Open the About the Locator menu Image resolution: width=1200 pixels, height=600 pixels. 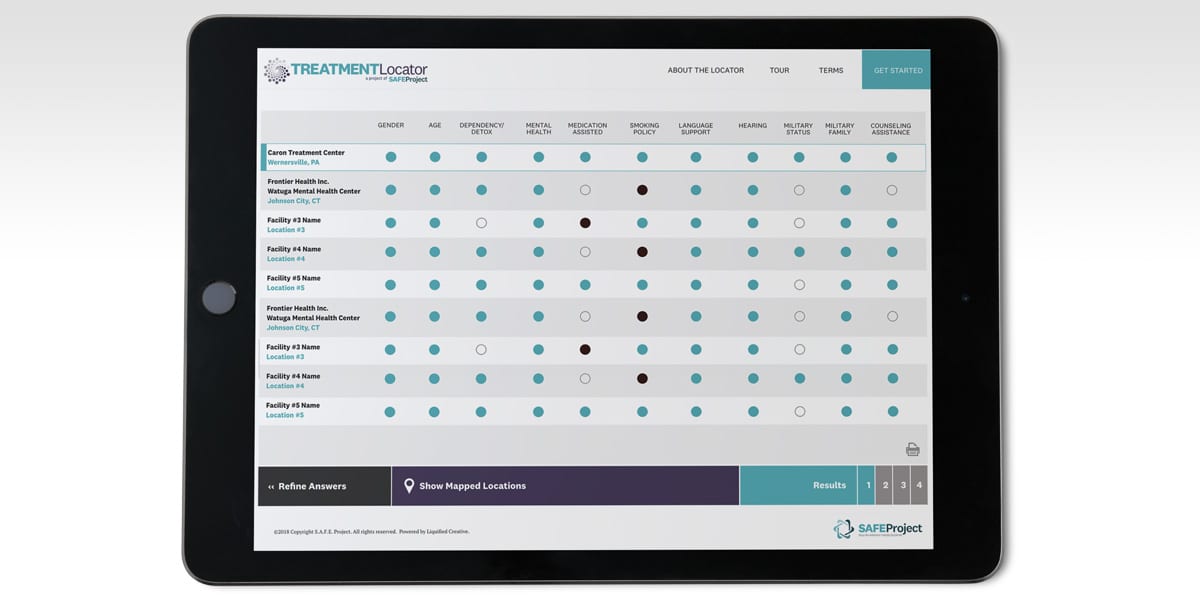pyautogui.click(x=706, y=71)
